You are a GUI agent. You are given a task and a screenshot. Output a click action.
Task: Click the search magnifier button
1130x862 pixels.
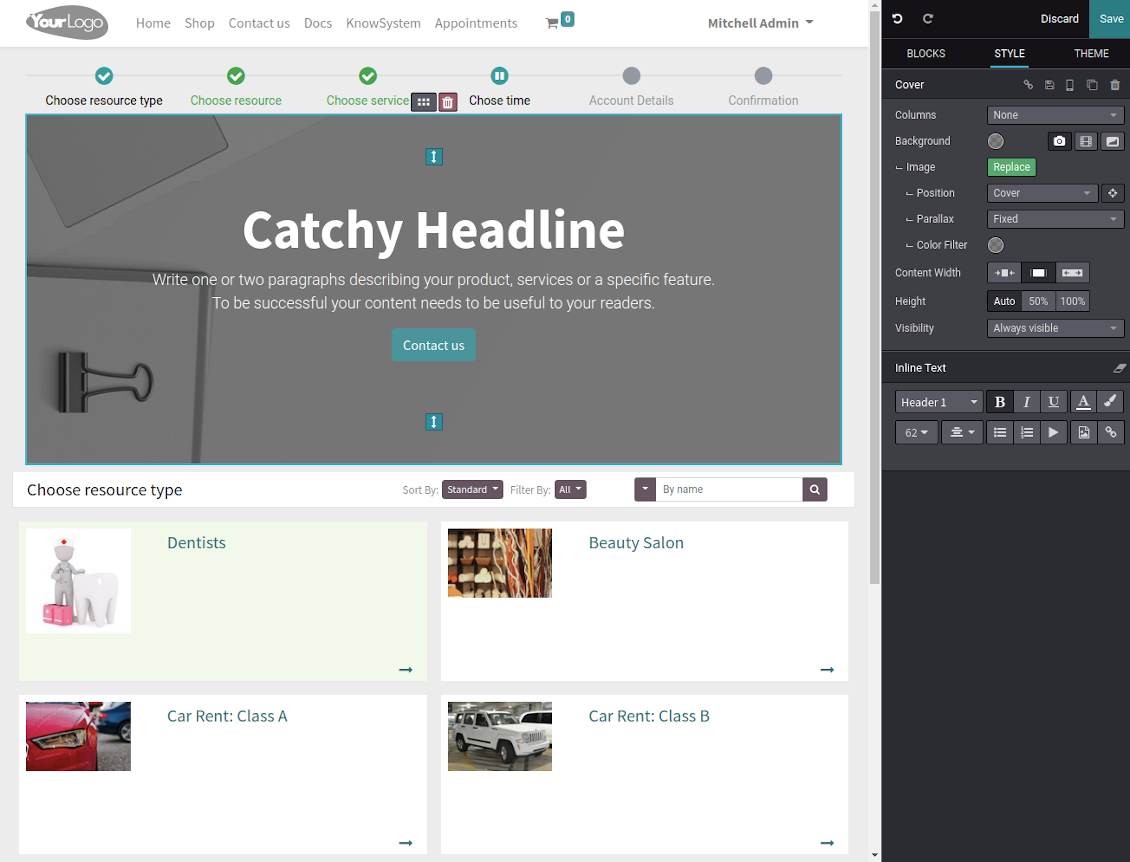[815, 489]
